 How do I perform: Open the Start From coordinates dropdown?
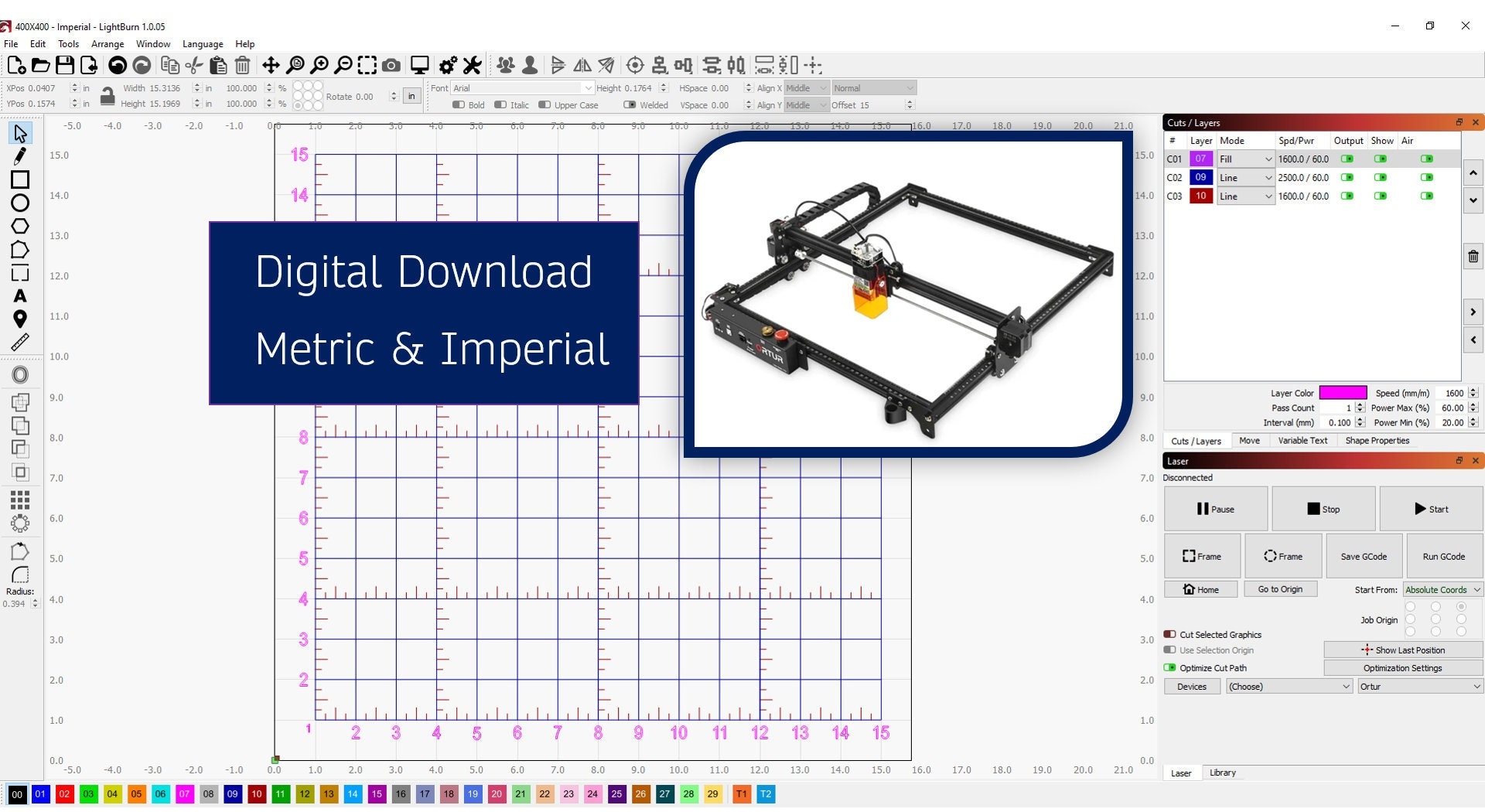(x=1442, y=589)
